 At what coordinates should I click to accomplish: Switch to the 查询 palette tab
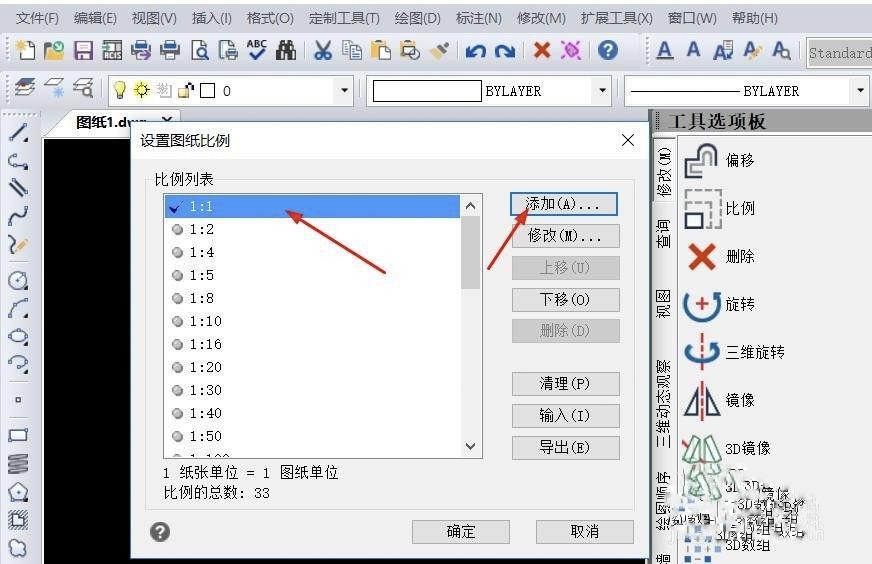pos(663,233)
